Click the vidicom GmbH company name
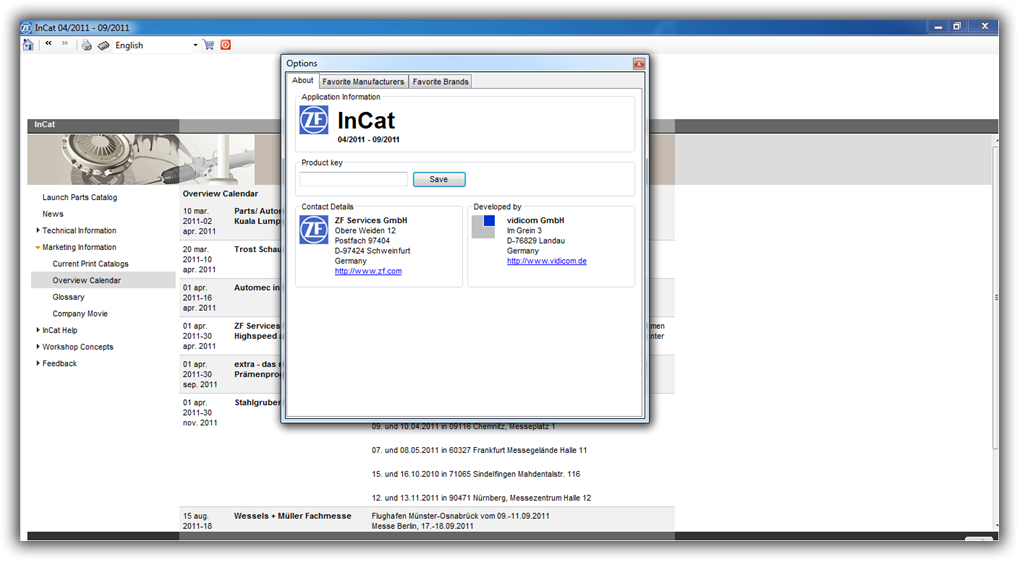The image size is (1024, 566). pyautogui.click(x=536, y=221)
